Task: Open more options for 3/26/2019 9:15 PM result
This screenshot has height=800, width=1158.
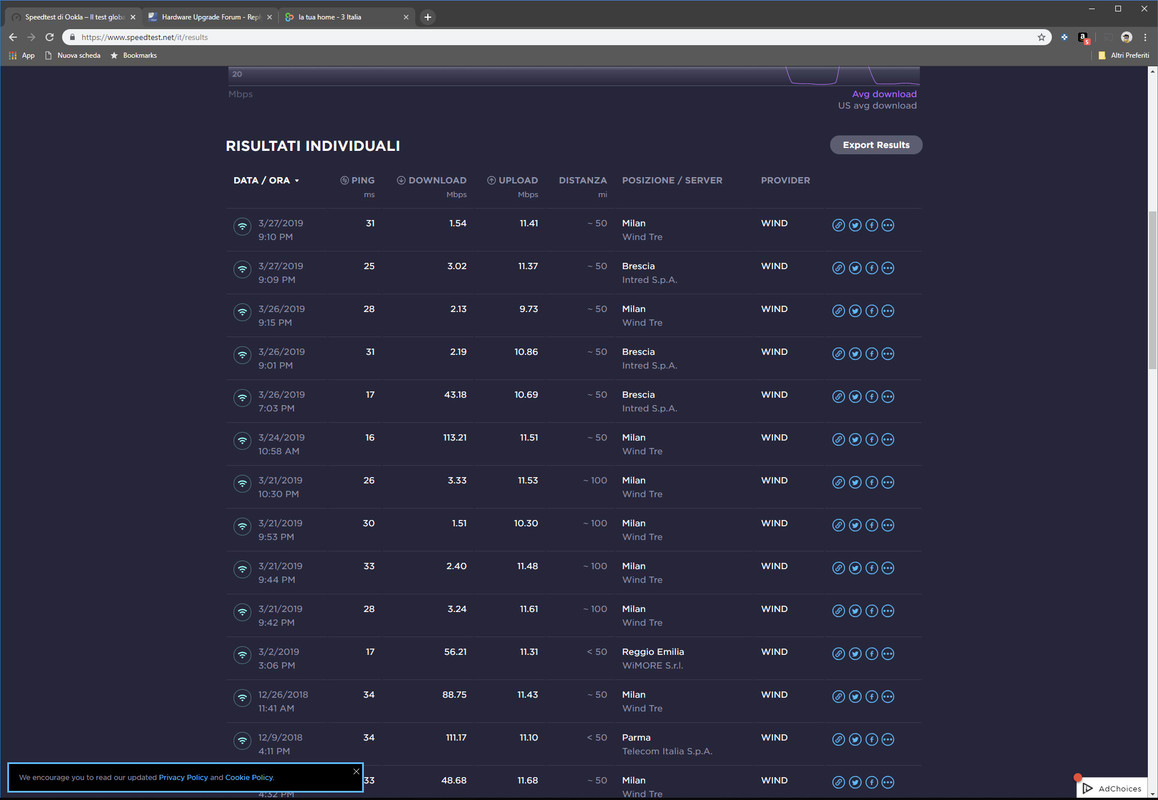Action: click(888, 311)
